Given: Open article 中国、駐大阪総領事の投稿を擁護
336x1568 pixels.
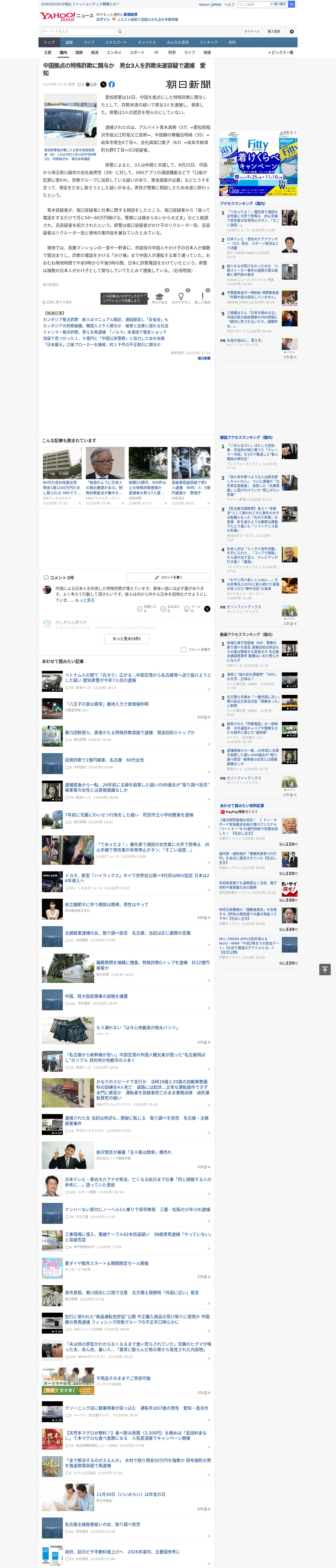Looking at the screenshot, I should click(x=96, y=996).
